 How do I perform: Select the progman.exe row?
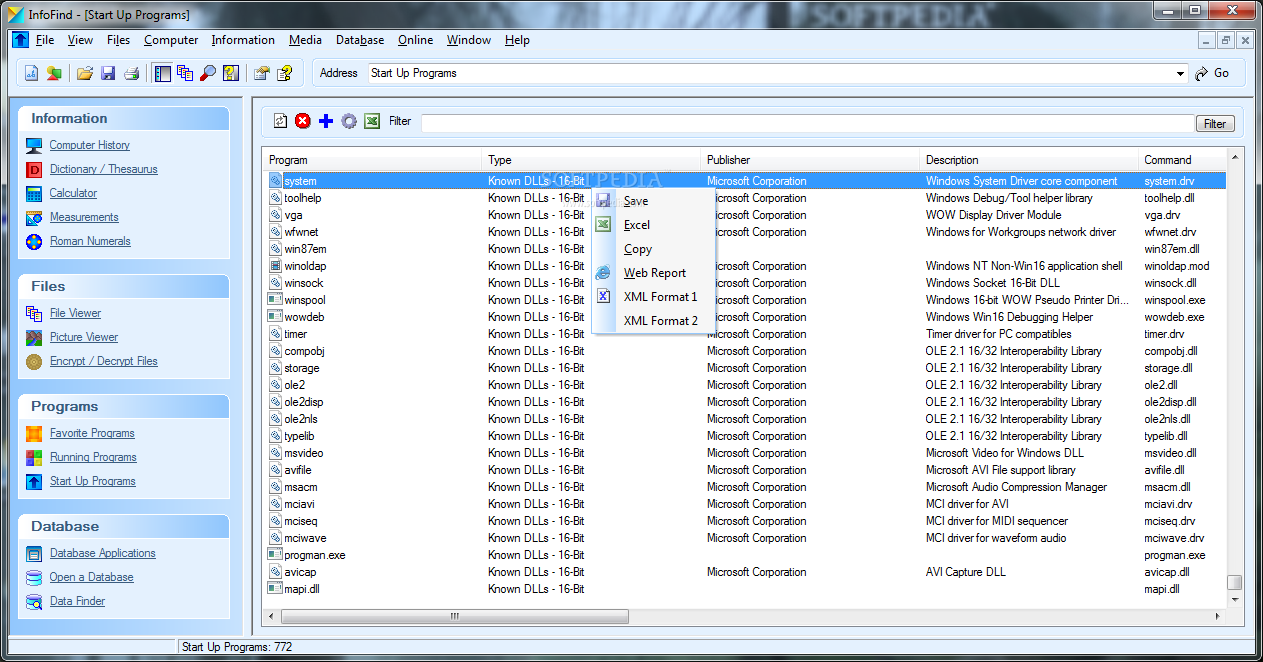(x=745, y=555)
